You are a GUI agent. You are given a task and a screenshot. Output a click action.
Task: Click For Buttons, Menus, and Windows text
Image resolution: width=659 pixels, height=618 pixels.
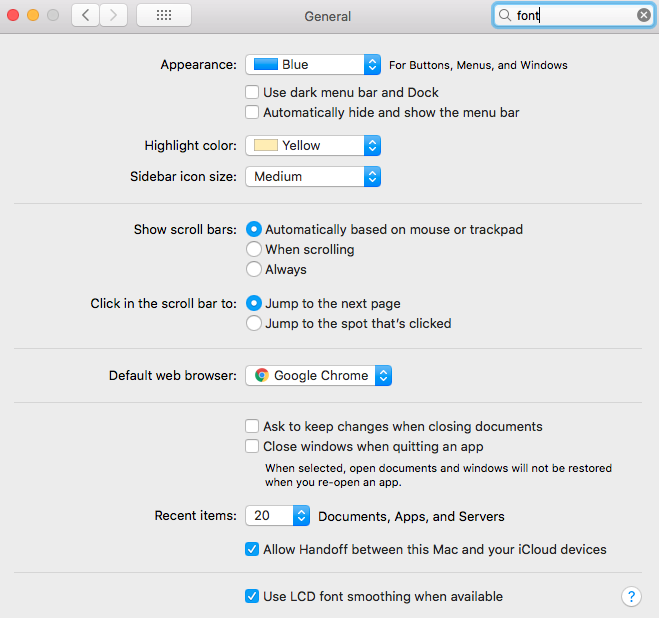478,65
